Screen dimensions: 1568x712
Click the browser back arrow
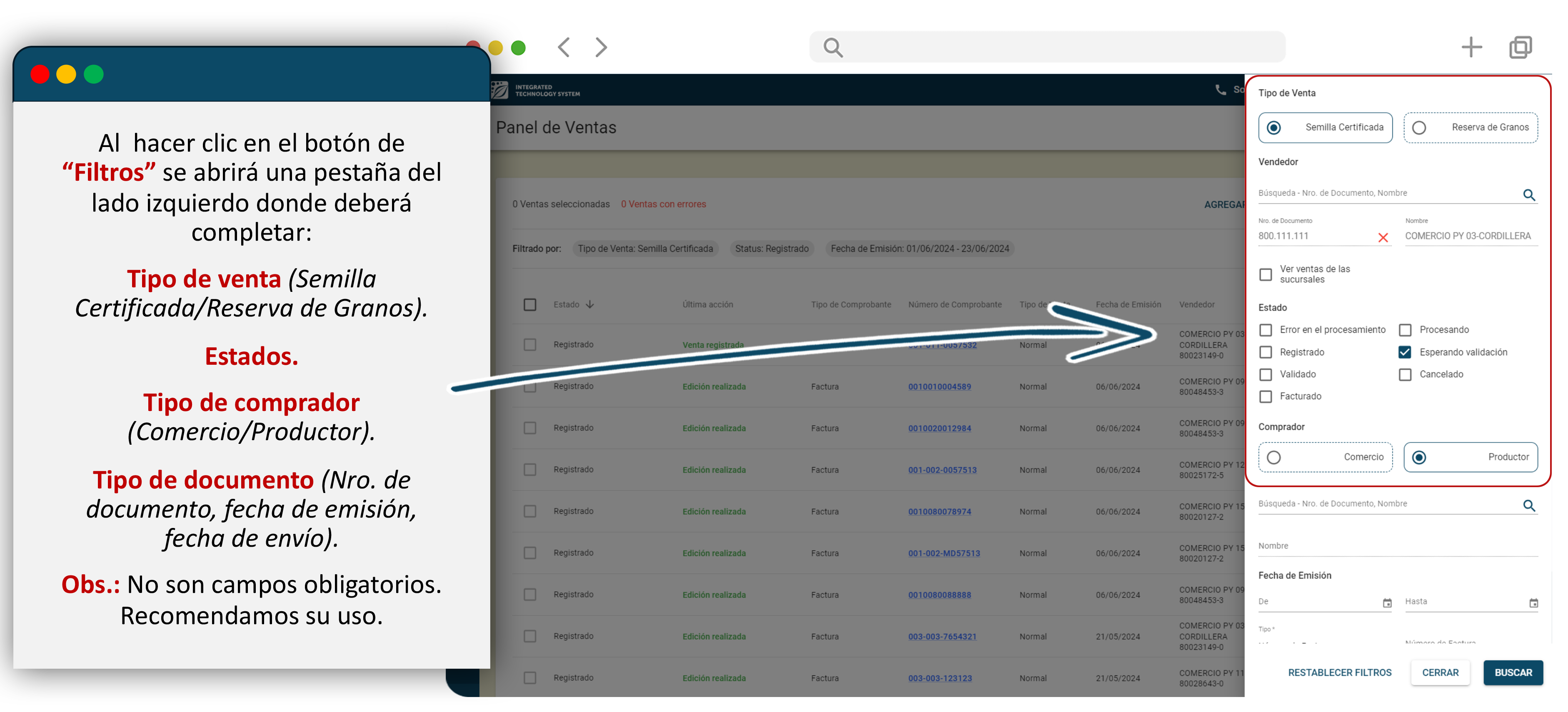click(564, 47)
